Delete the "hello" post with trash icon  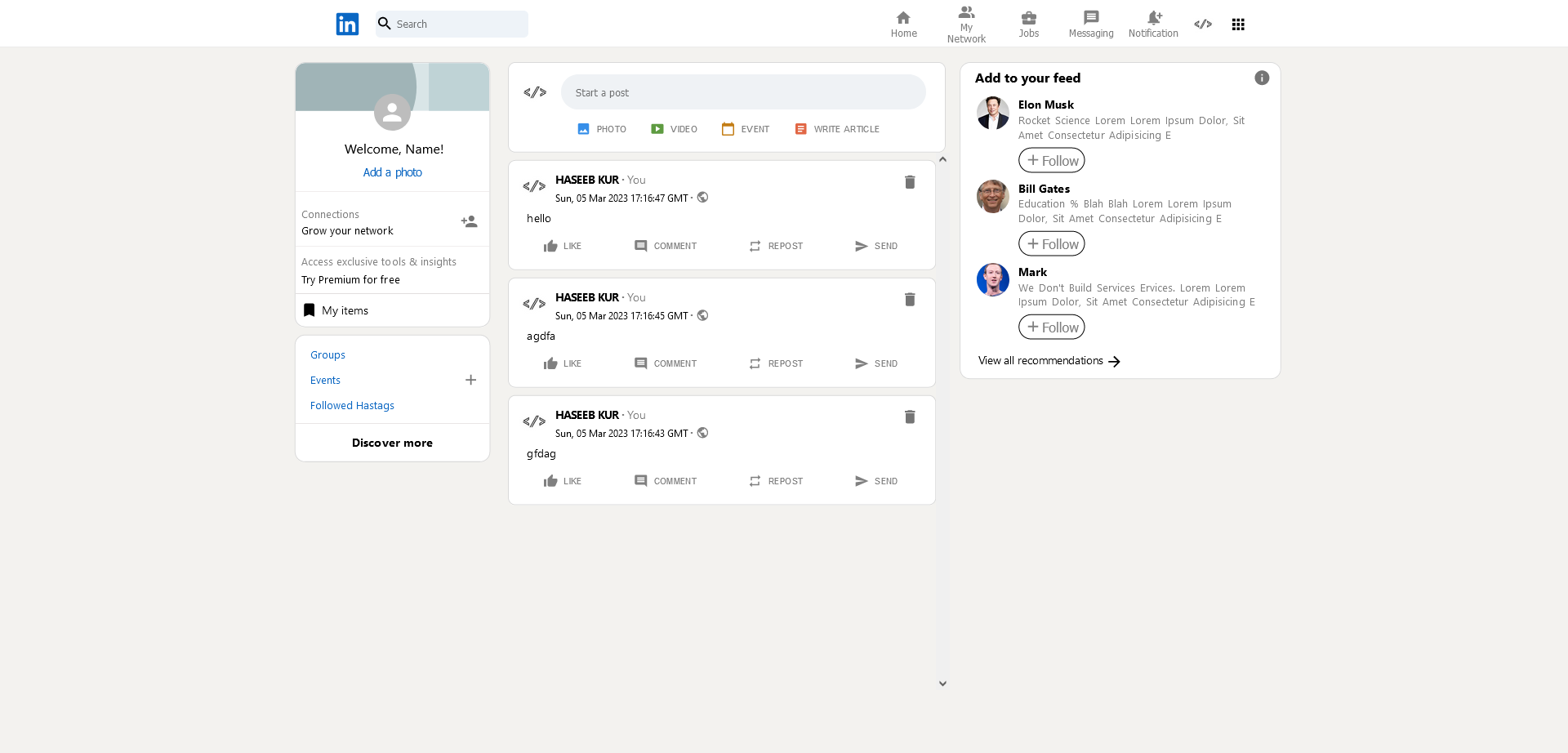910,182
